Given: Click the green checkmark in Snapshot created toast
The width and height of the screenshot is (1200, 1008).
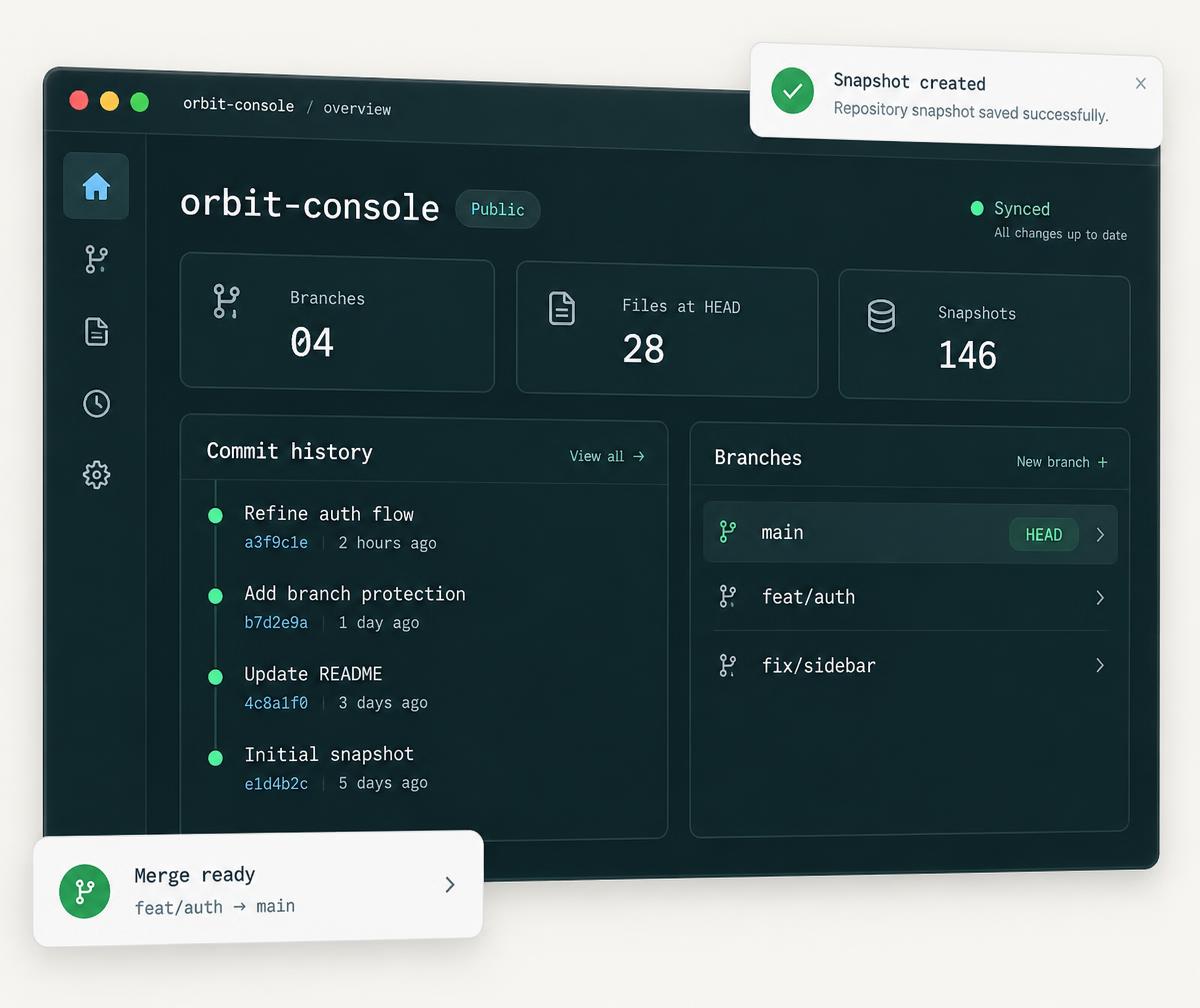Looking at the screenshot, I should point(792,91).
